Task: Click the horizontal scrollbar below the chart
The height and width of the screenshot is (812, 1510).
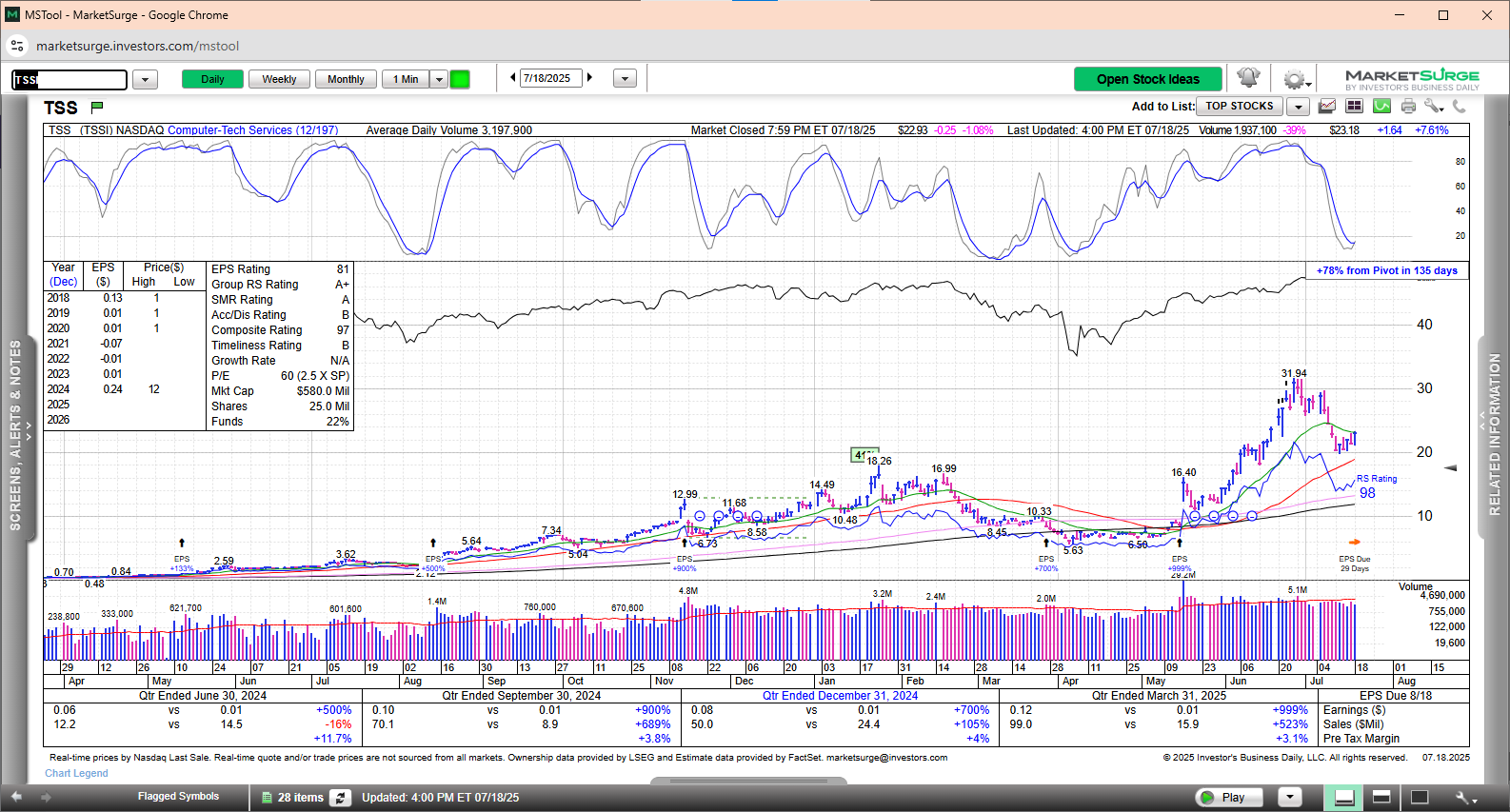Action: pyautogui.click(x=748, y=782)
